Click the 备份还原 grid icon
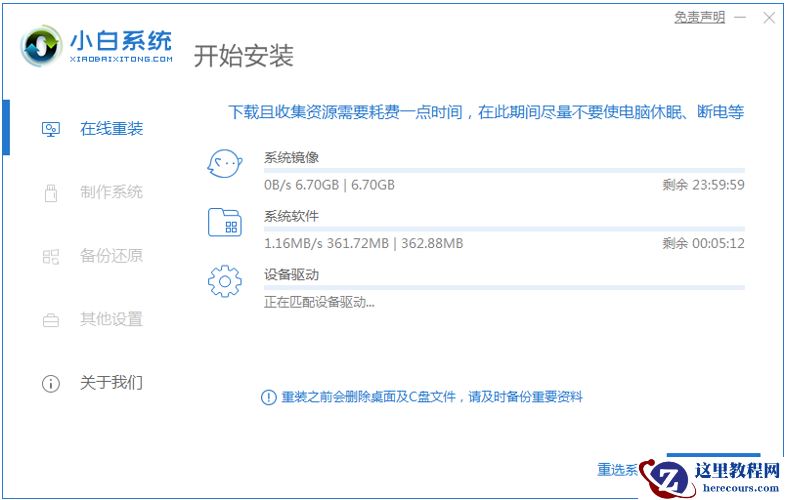 (51, 257)
